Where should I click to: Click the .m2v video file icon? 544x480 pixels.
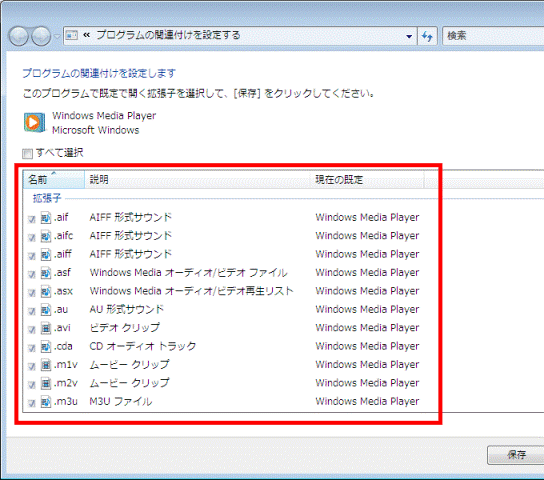[x=46, y=383]
